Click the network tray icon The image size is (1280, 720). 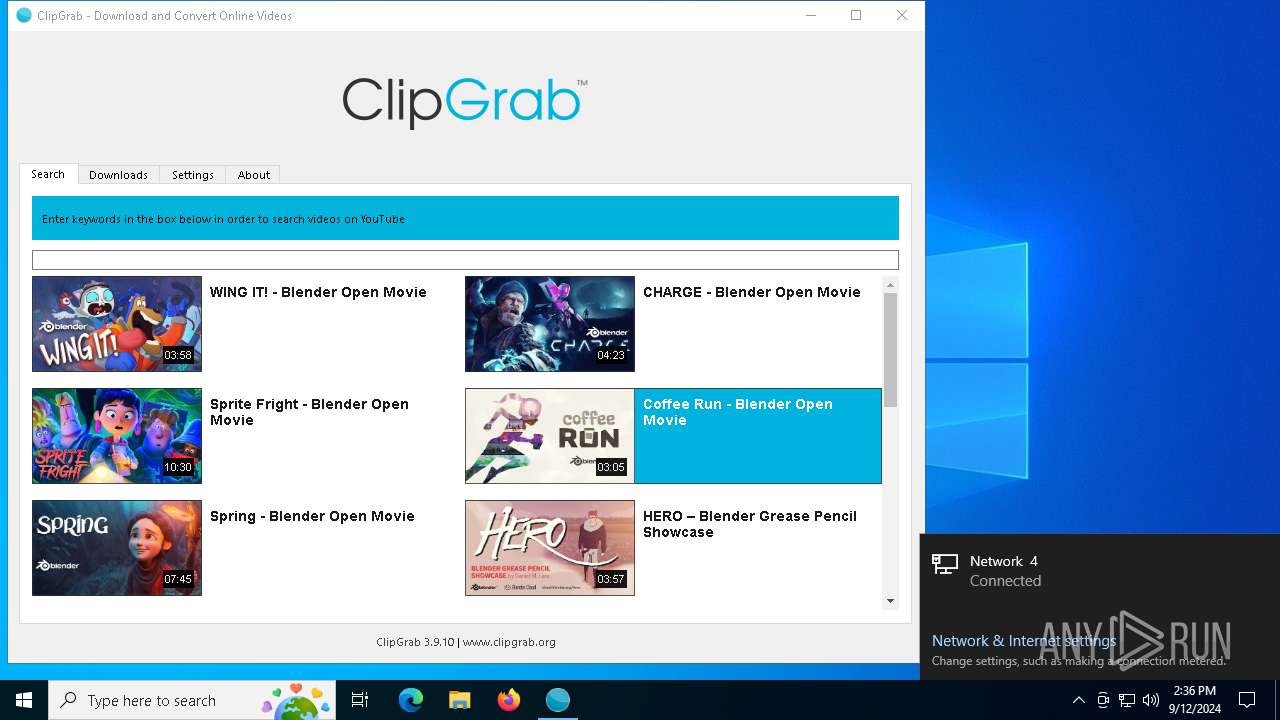(1127, 700)
